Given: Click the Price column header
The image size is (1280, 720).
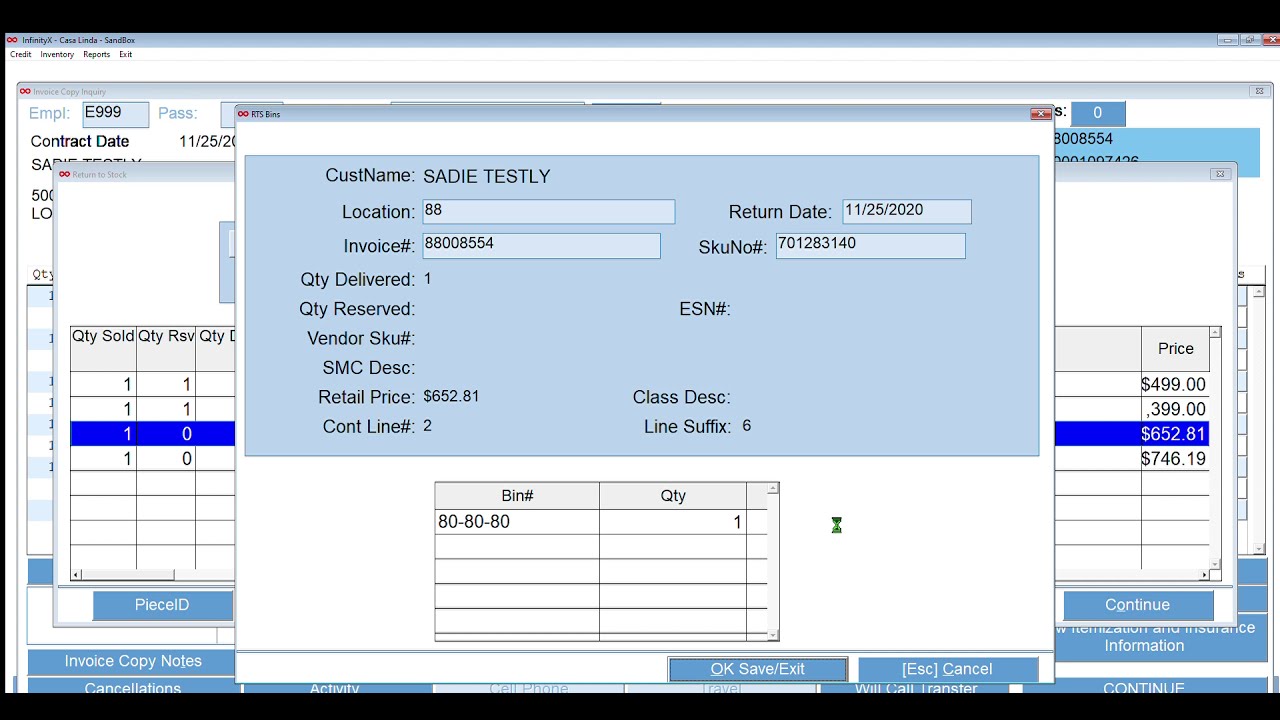Looking at the screenshot, I should 1175,349.
